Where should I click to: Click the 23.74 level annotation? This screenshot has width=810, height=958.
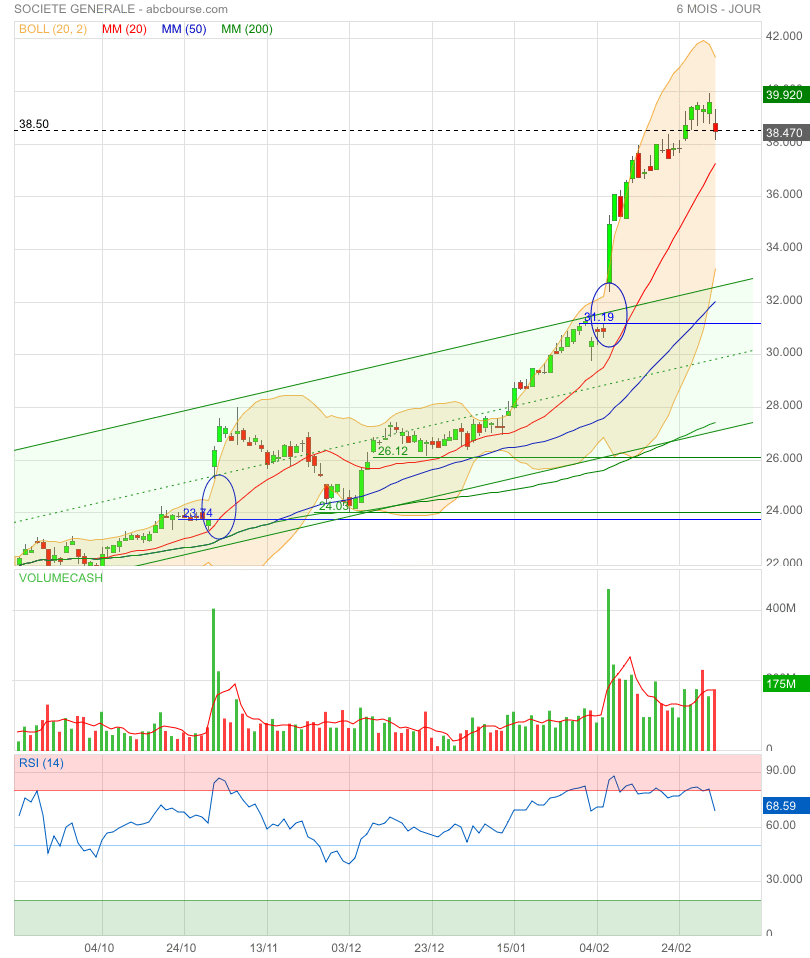(198, 513)
